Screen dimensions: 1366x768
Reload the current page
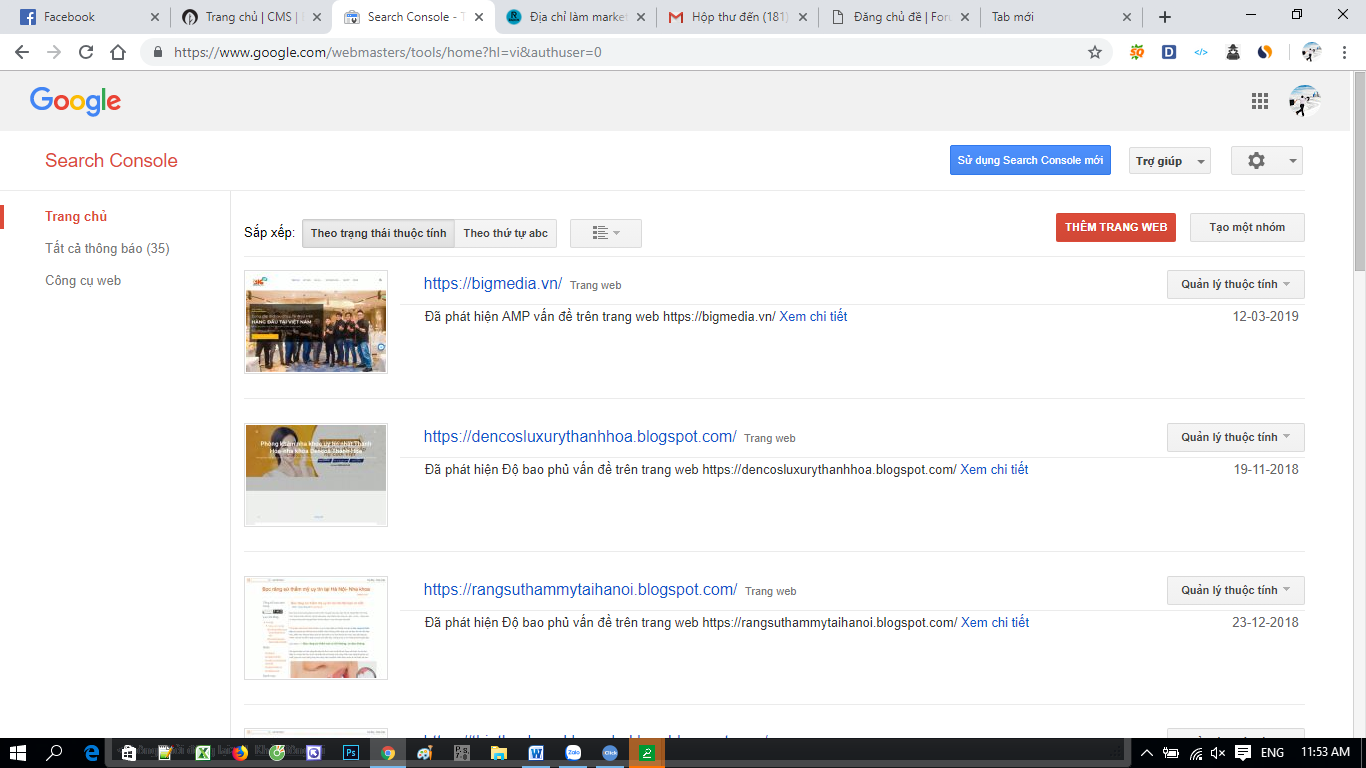point(86,52)
